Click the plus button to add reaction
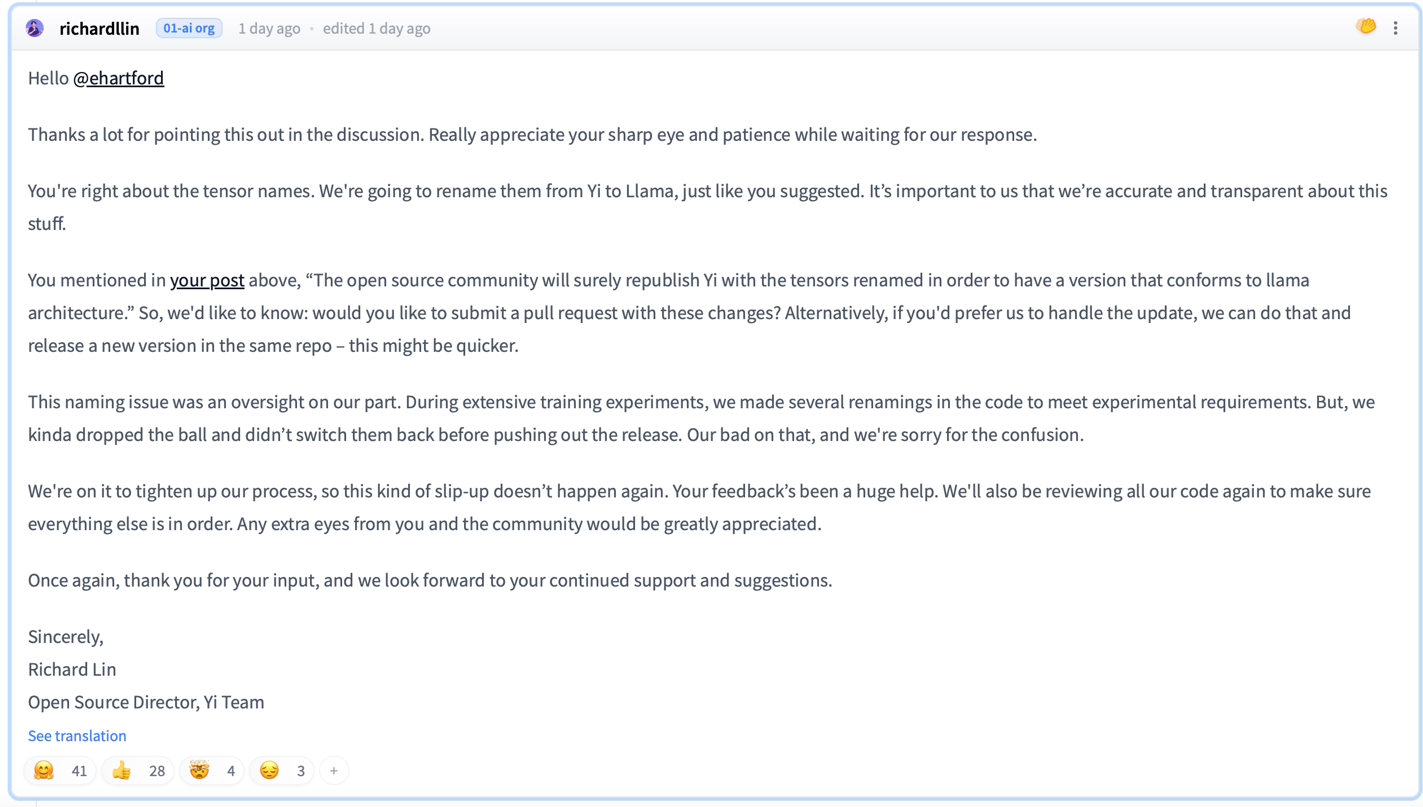This screenshot has height=807, width=1423. pyautogui.click(x=334, y=771)
